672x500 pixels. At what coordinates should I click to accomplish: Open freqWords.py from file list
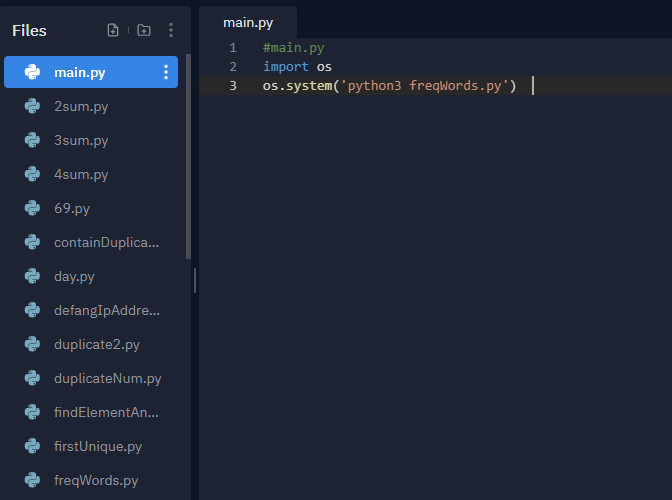tap(91, 480)
